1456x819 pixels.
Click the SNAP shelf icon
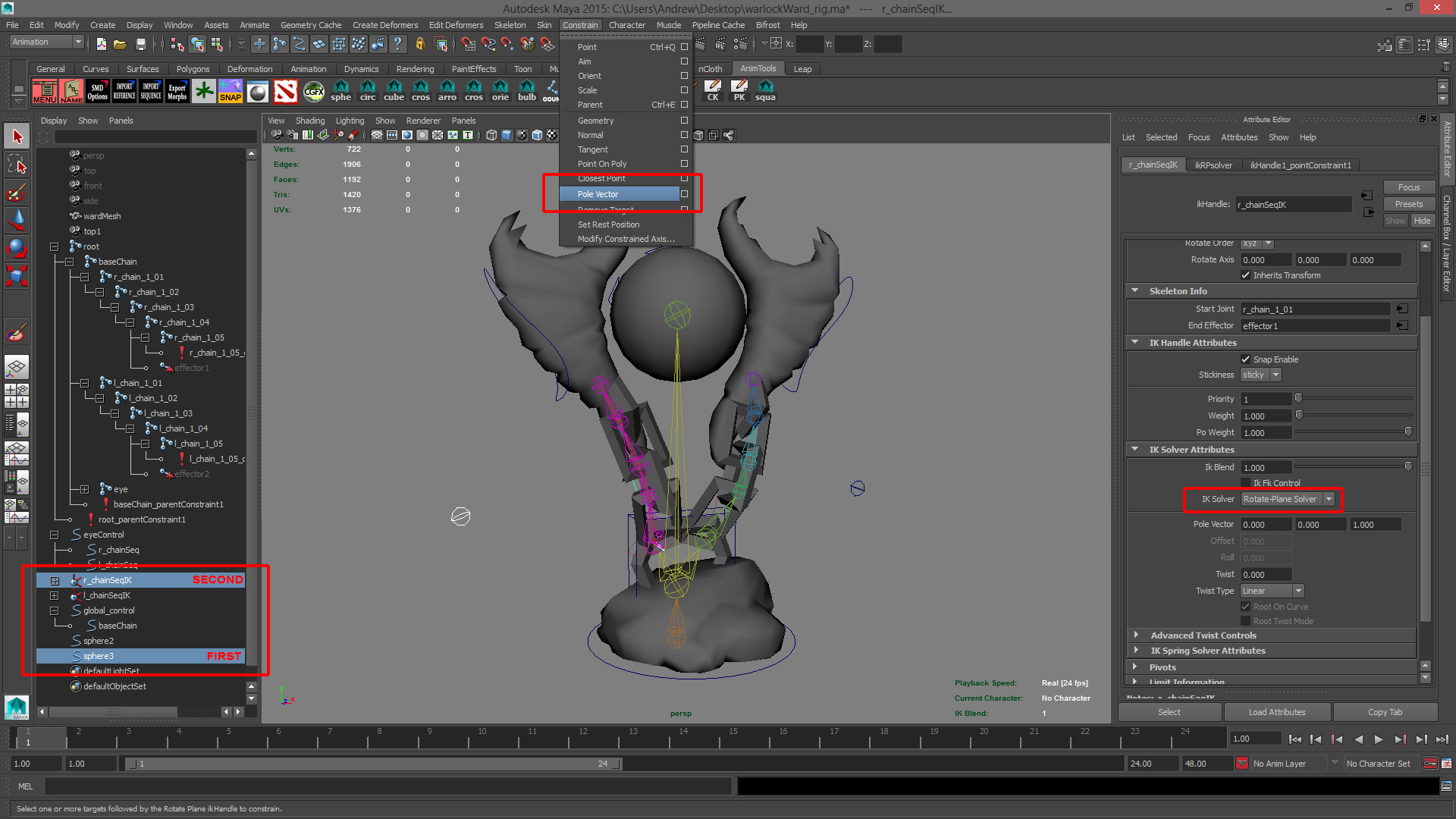coord(230,92)
